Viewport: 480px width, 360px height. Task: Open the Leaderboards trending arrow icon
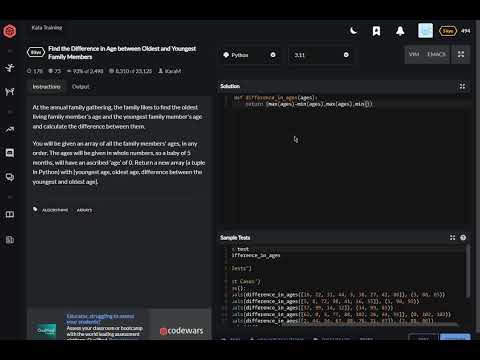click(x=10, y=129)
